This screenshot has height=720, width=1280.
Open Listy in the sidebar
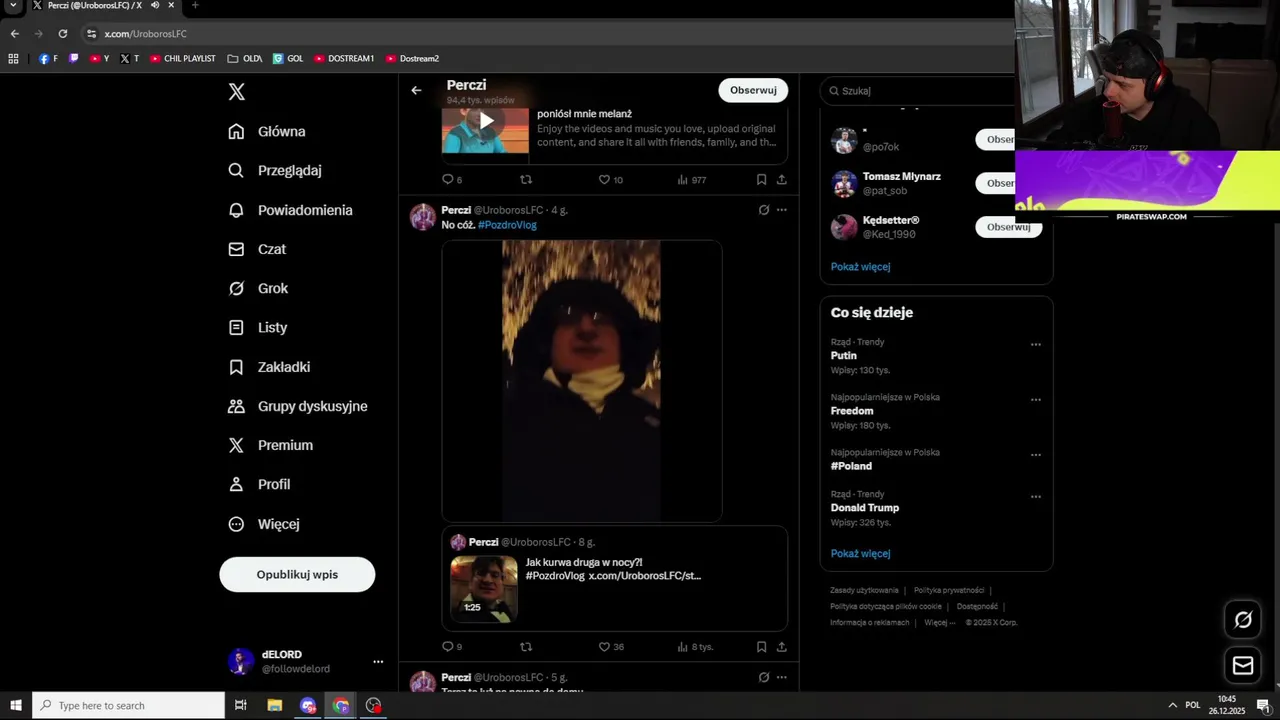[x=258, y=327]
